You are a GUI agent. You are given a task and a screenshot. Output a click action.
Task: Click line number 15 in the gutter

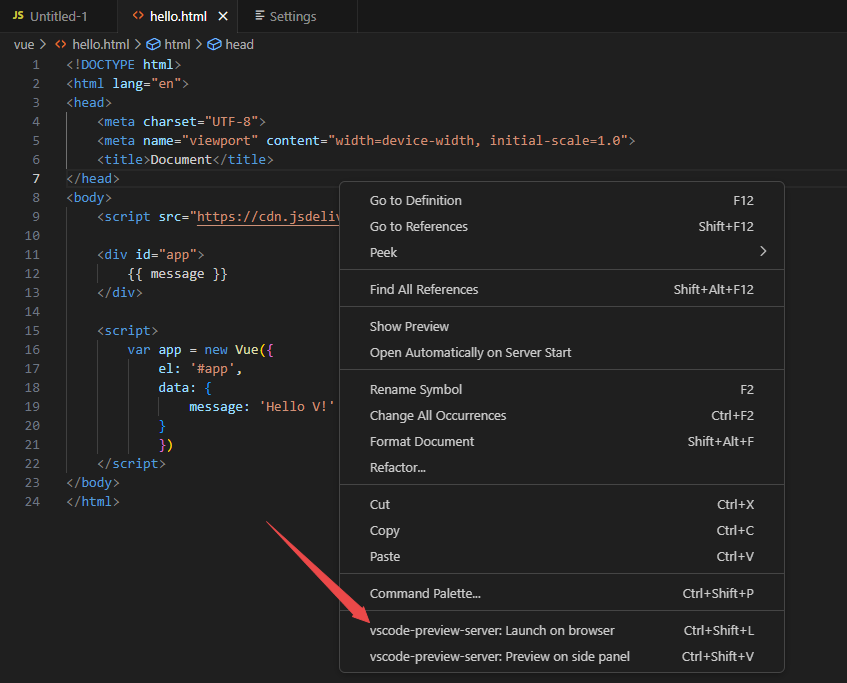point(36,330)
